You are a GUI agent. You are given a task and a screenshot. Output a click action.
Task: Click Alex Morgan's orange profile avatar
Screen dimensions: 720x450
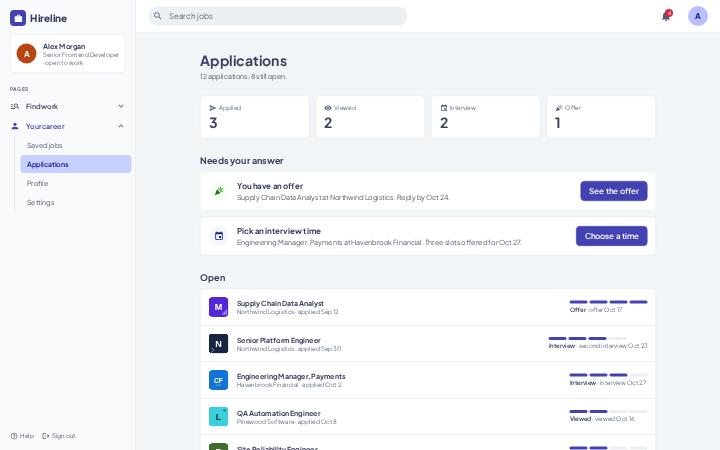pyautogui.click(x=27, y=54)
